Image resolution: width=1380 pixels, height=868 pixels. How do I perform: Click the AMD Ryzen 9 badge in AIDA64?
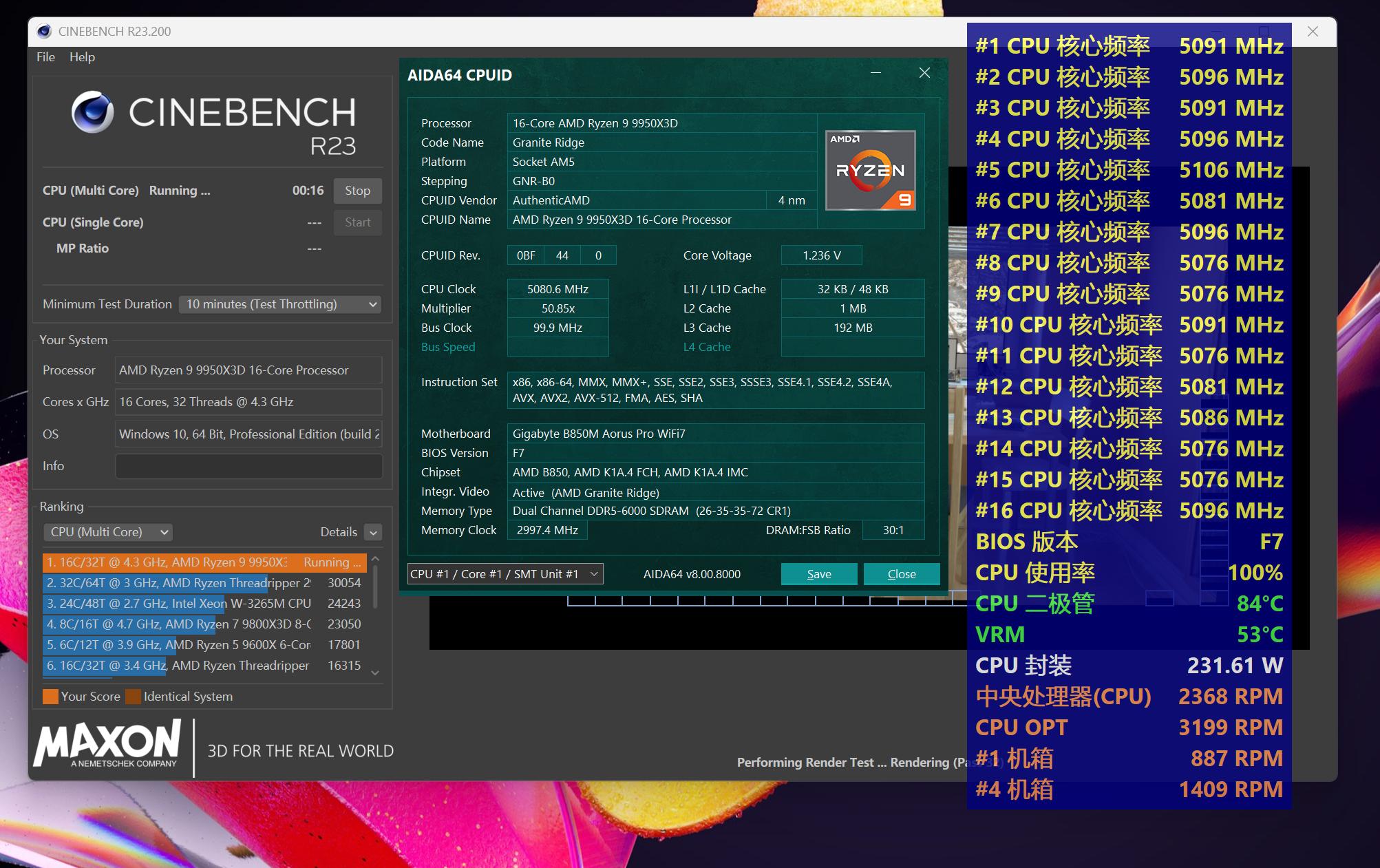(x=870, y=169)
